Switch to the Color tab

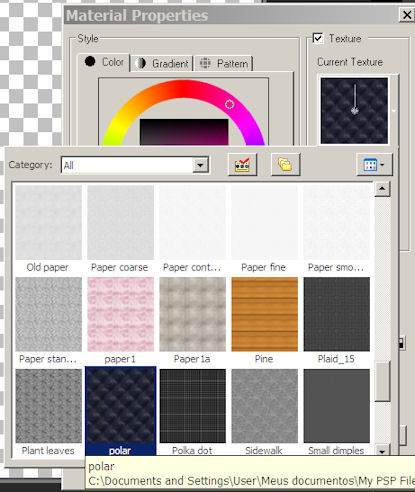104,62
